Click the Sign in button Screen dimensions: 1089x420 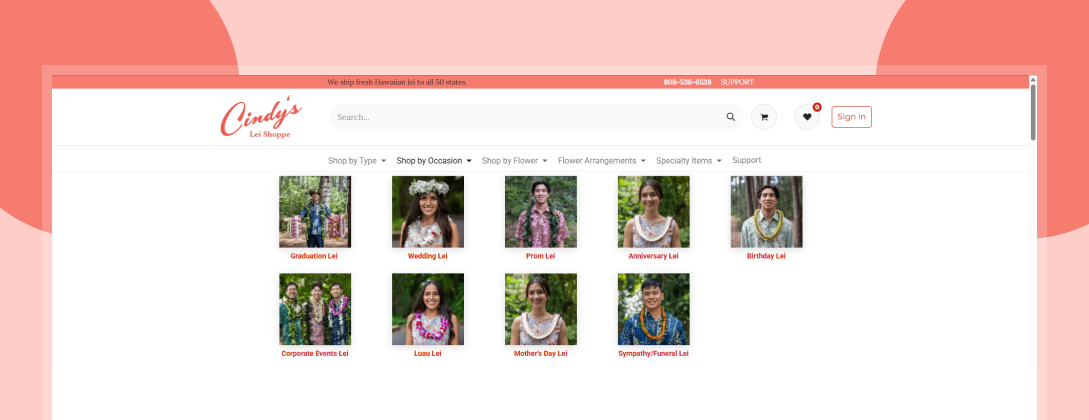tap(851, 117)
